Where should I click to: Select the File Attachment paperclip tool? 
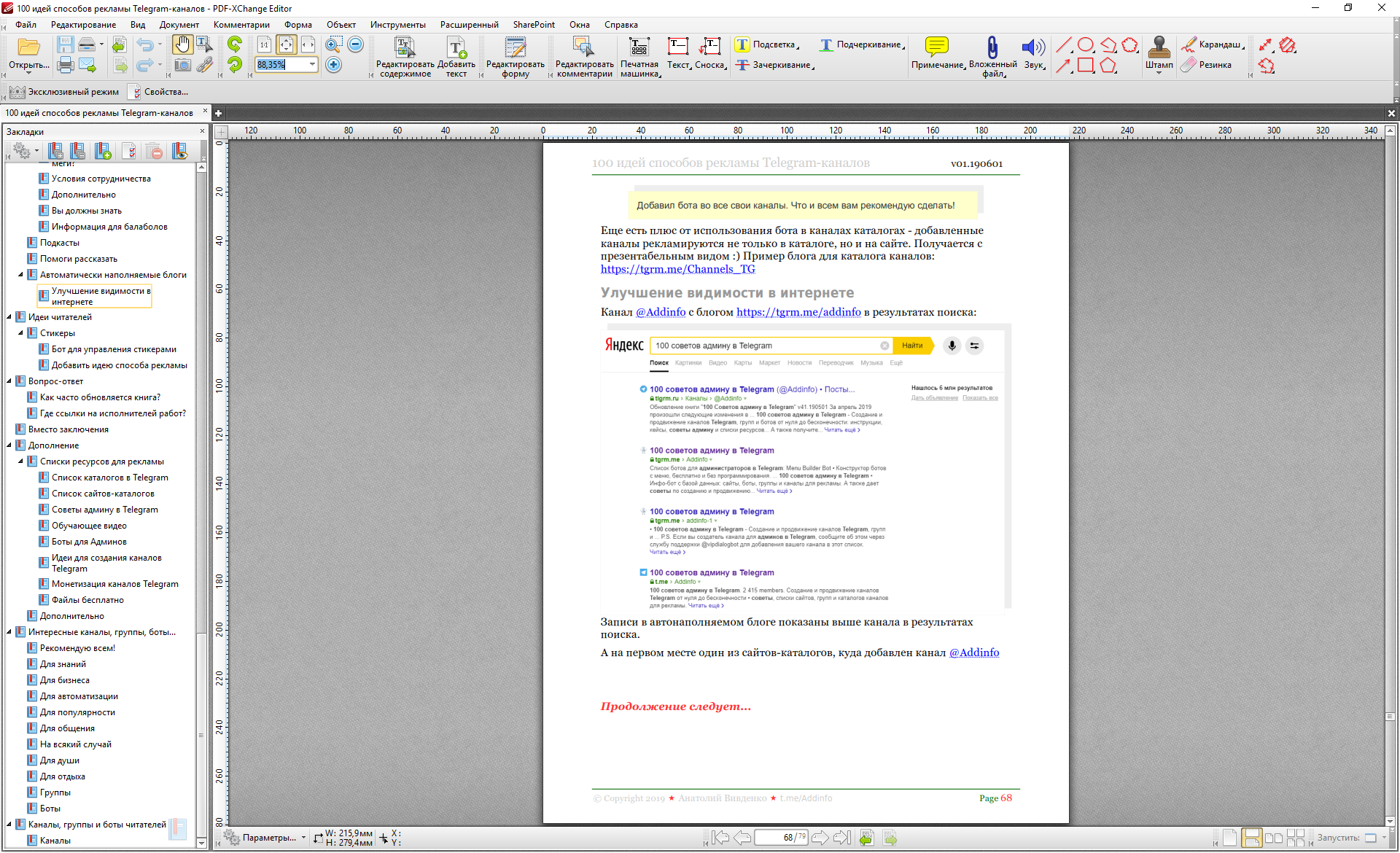[x=992, y=56]
